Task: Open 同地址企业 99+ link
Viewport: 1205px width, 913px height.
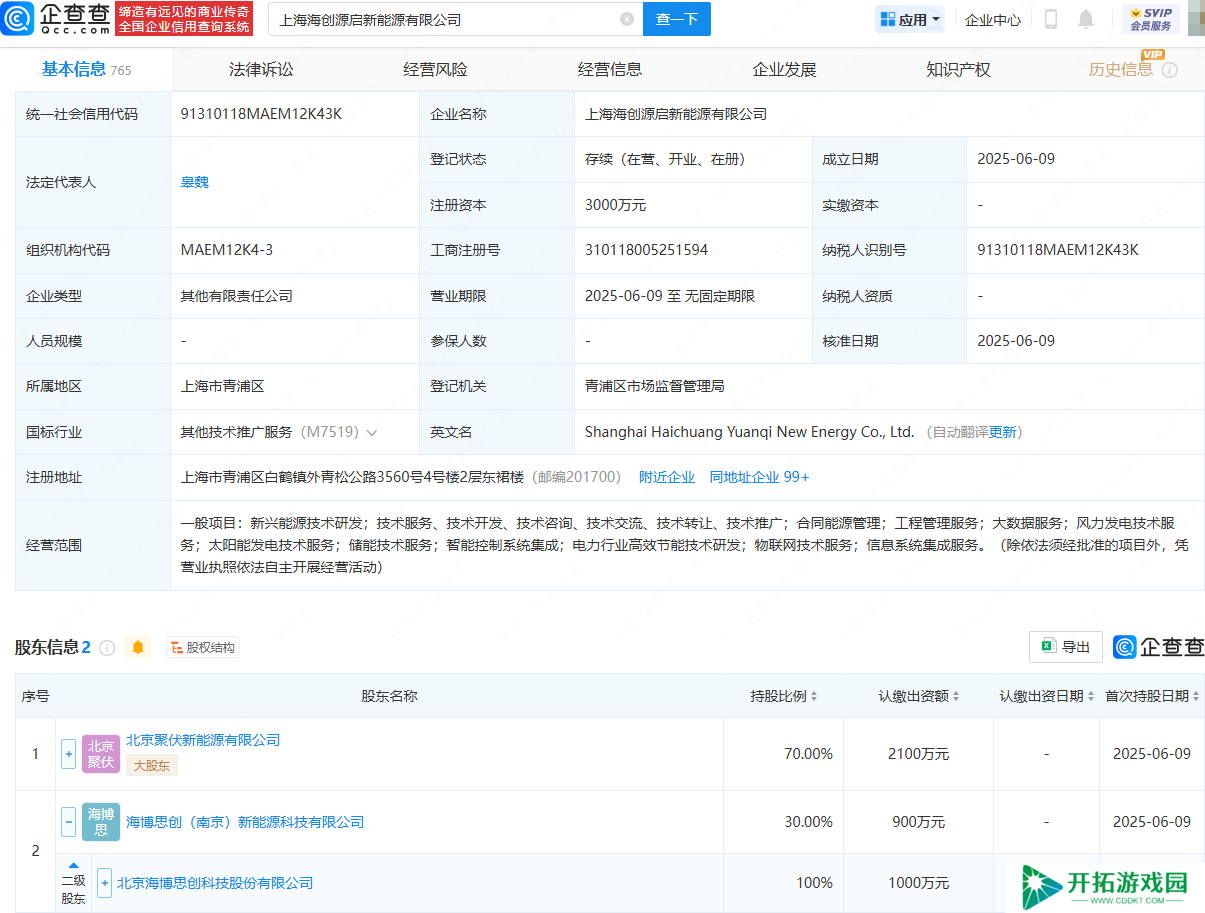Action: click(759, 477)
